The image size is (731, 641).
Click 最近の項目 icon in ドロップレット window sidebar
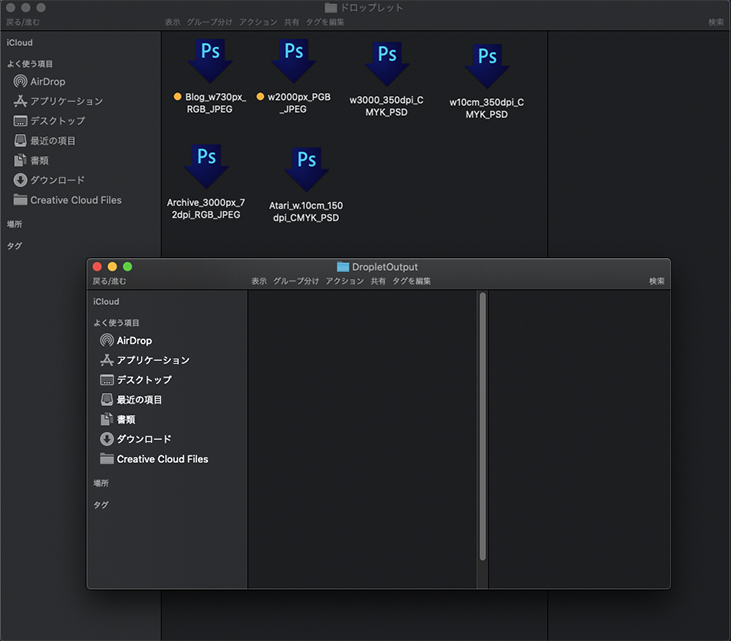tap(20, 140)
